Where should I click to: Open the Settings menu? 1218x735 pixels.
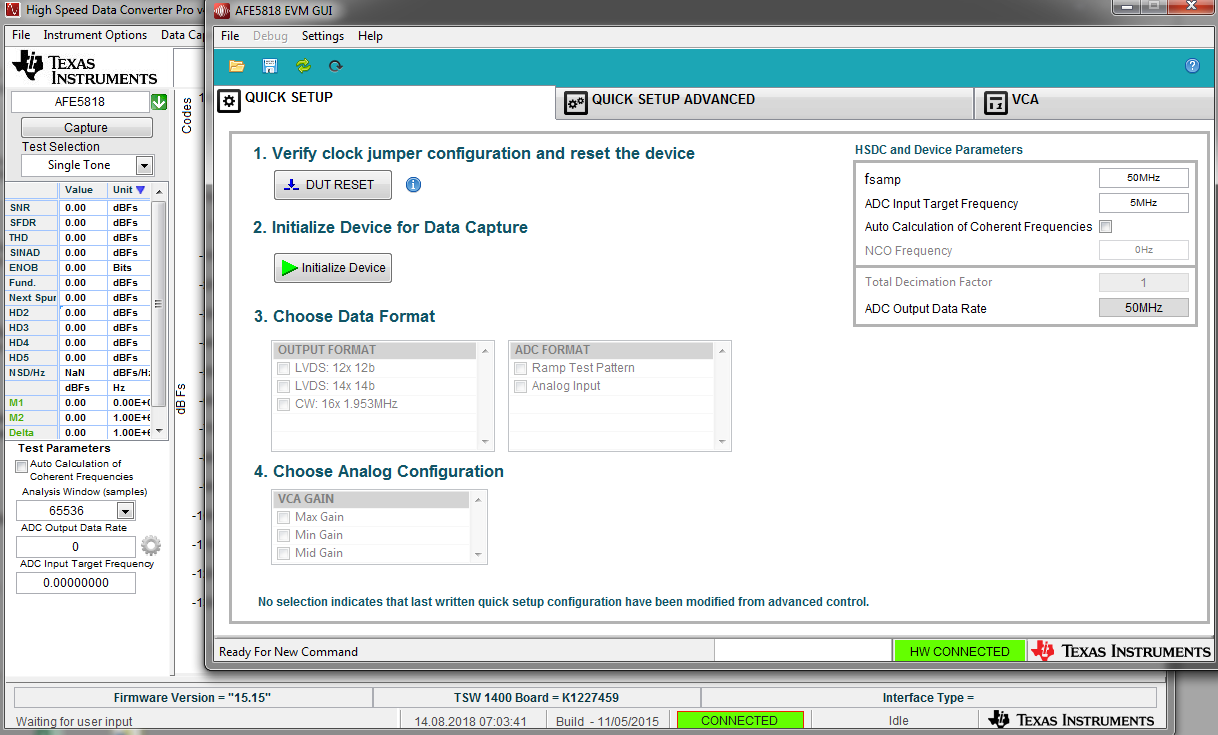pos(323,36)
